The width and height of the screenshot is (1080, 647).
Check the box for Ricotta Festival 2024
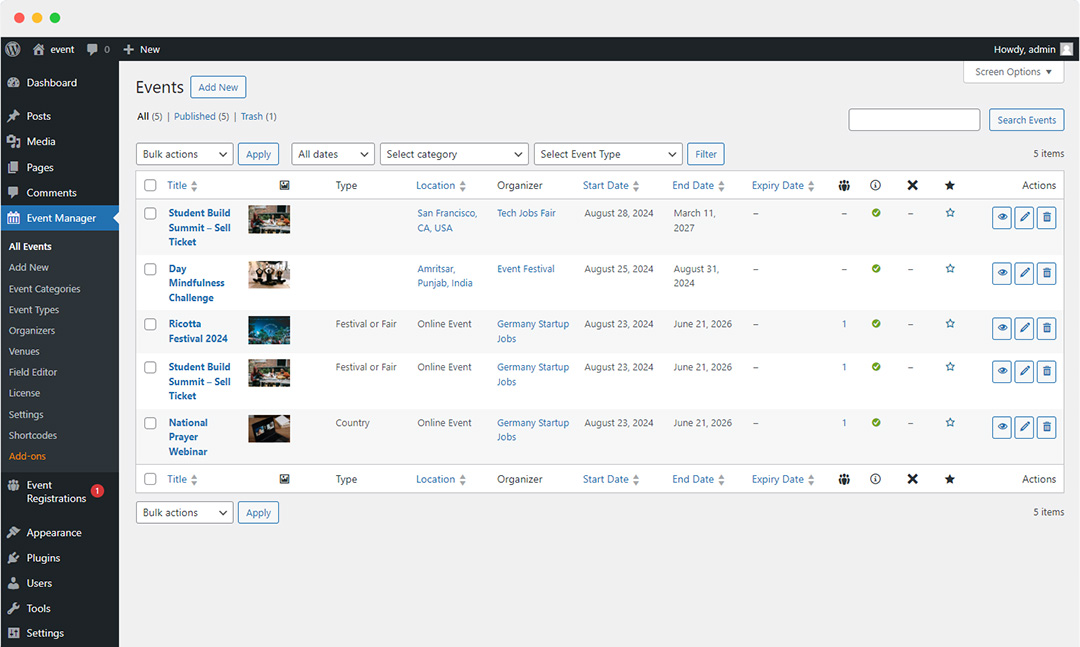(150, 324)
